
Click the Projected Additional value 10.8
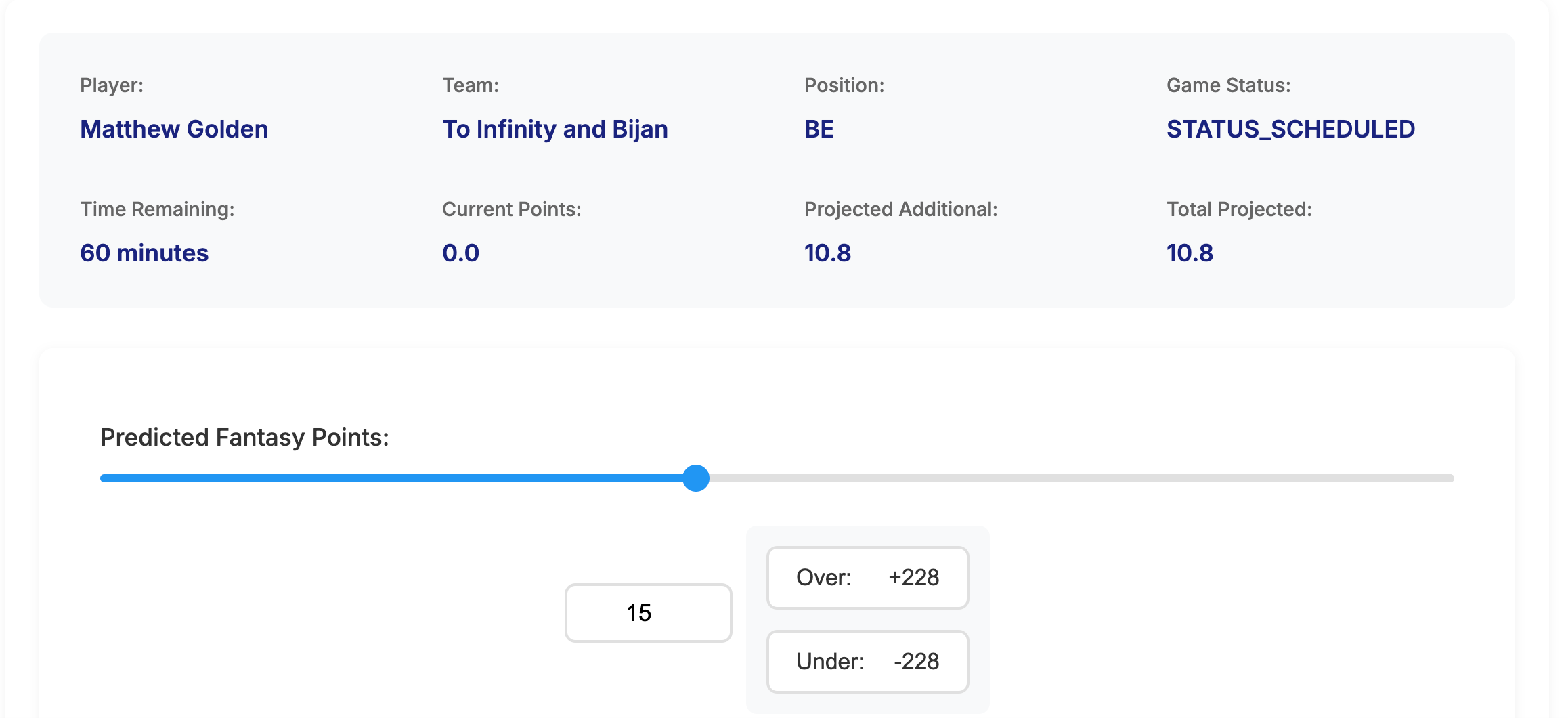[x=827, y=253]
